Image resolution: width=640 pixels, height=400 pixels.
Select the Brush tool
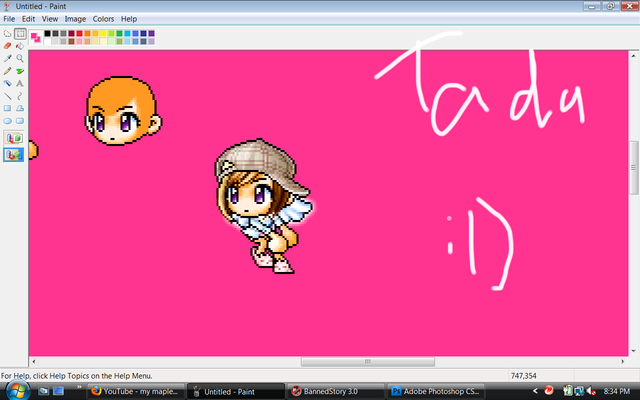click(x=20, y=71)
